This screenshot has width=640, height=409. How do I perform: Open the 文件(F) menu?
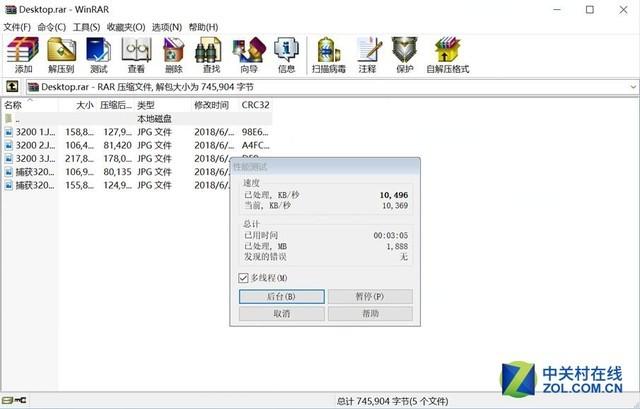coord(17,27)
